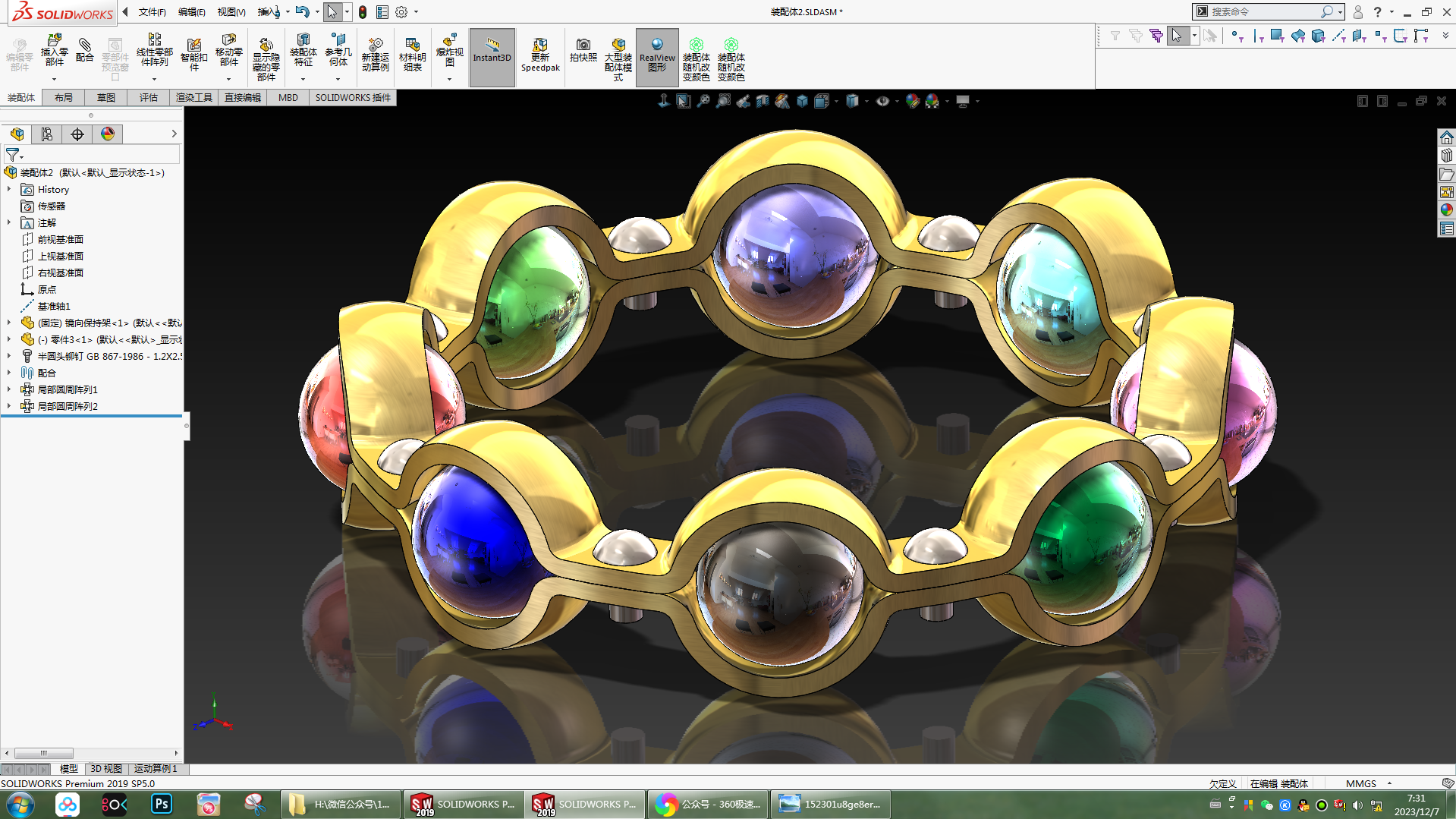Switch to the 草图 (Sketch) ribbon tab
The width and height of the screenshot is (1456, 819).
106,97
